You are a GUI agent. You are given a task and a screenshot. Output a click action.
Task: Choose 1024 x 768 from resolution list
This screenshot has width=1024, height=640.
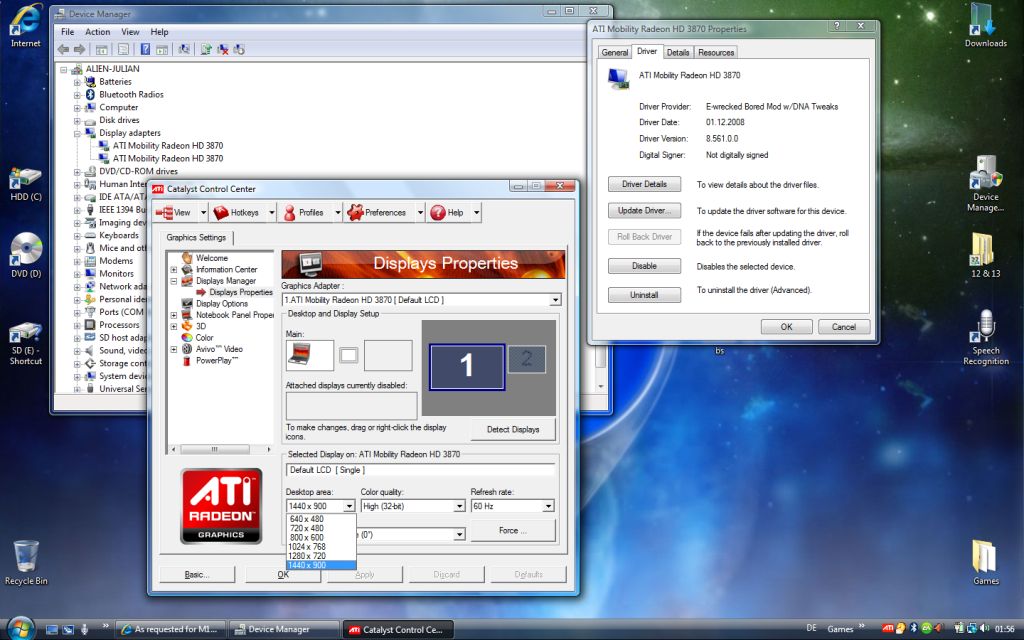click(321, 547)
